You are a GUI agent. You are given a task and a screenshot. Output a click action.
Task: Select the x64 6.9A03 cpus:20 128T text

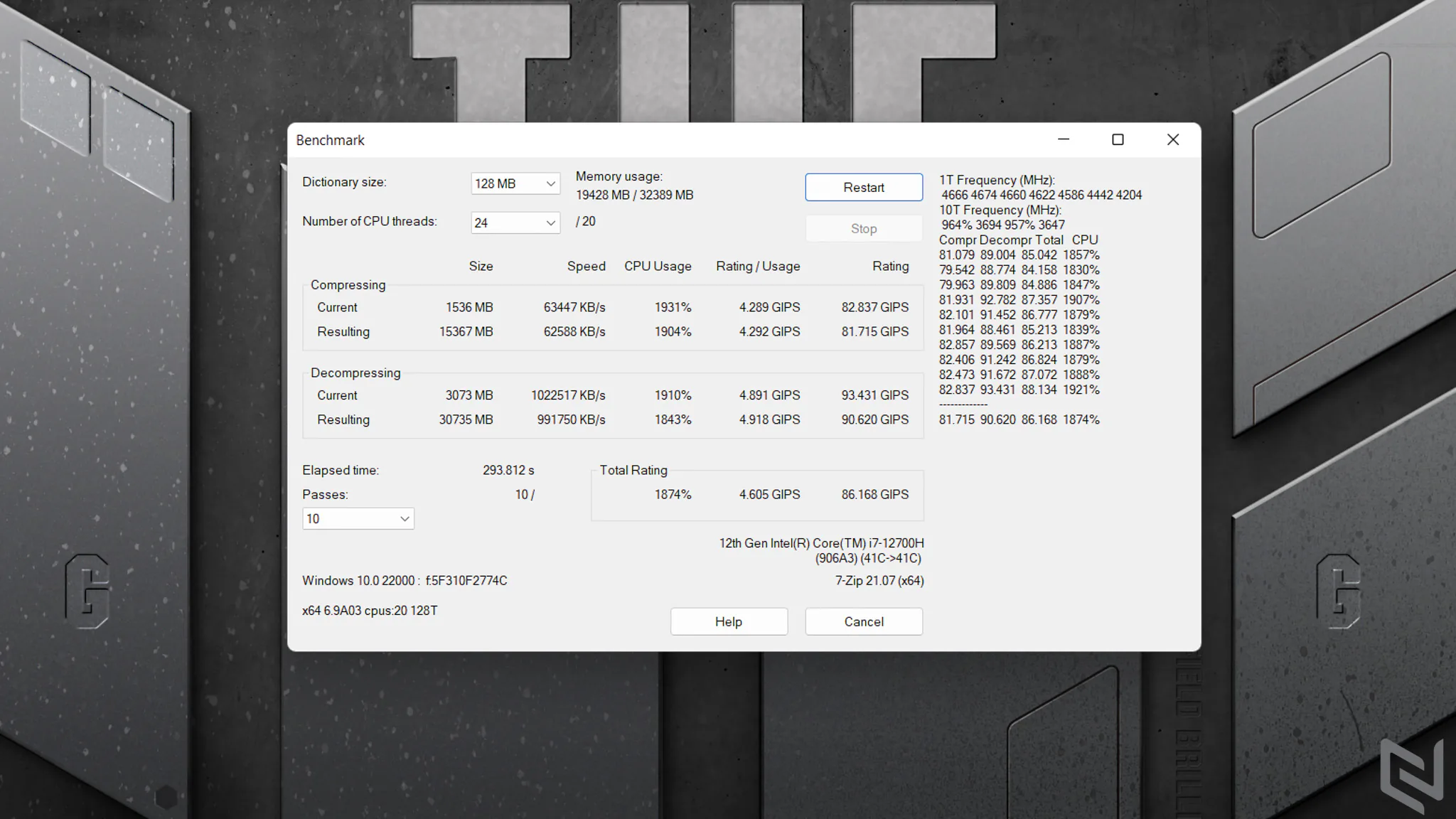(x=370, y=611)
